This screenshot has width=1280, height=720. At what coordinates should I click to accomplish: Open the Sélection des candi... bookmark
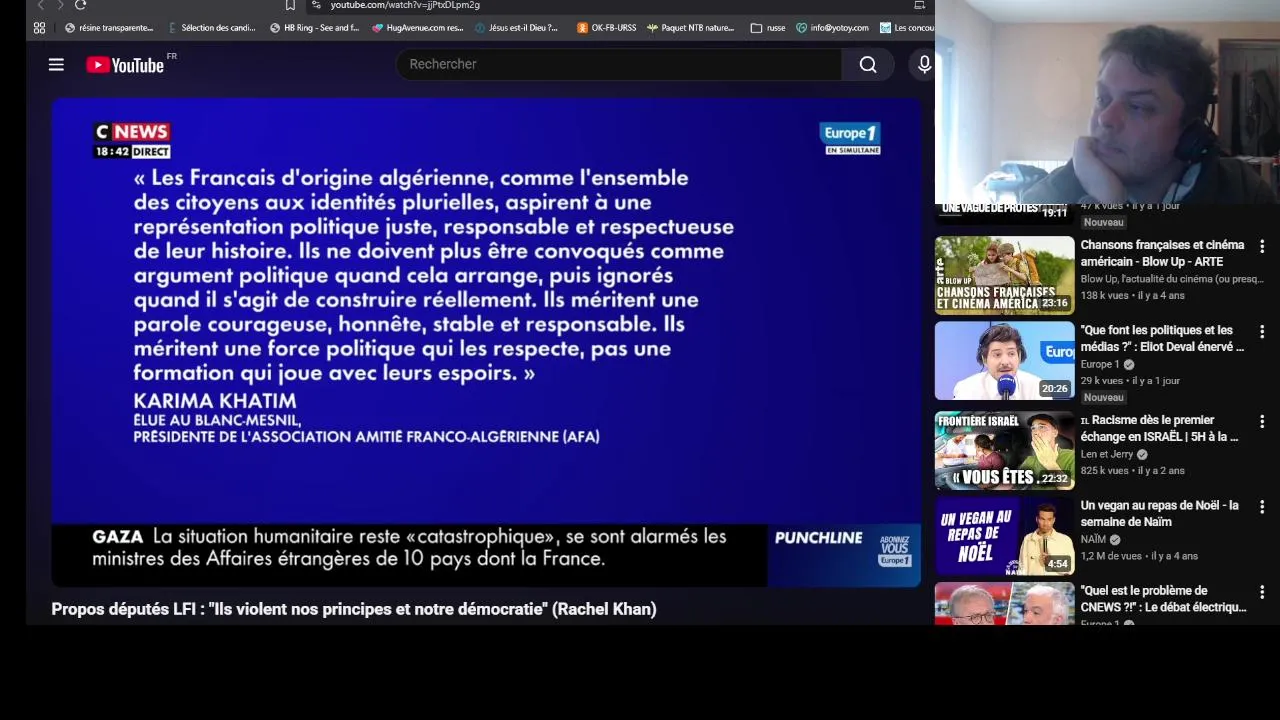(x=211, y=28)
